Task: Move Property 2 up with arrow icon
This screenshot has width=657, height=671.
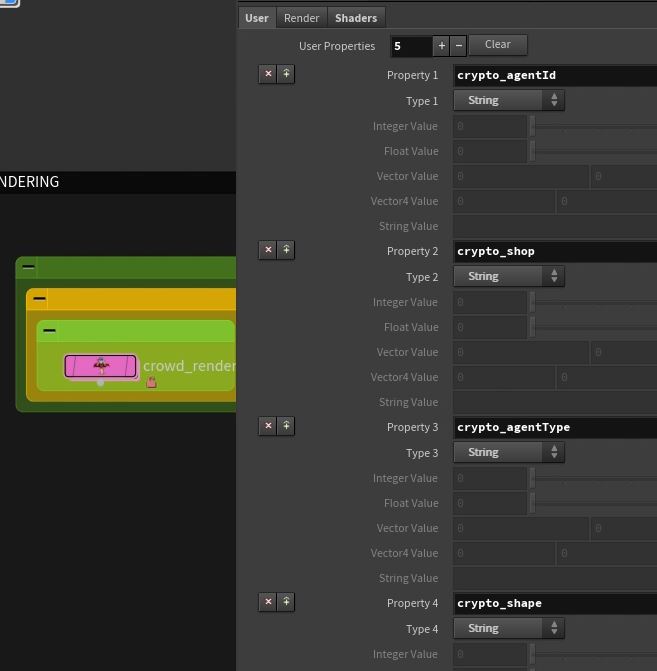Action: tap(286, 250)
